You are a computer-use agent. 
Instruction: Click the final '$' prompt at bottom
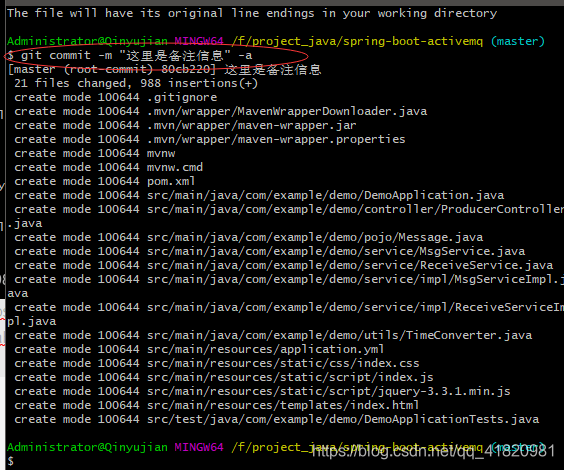pos(10,461)
